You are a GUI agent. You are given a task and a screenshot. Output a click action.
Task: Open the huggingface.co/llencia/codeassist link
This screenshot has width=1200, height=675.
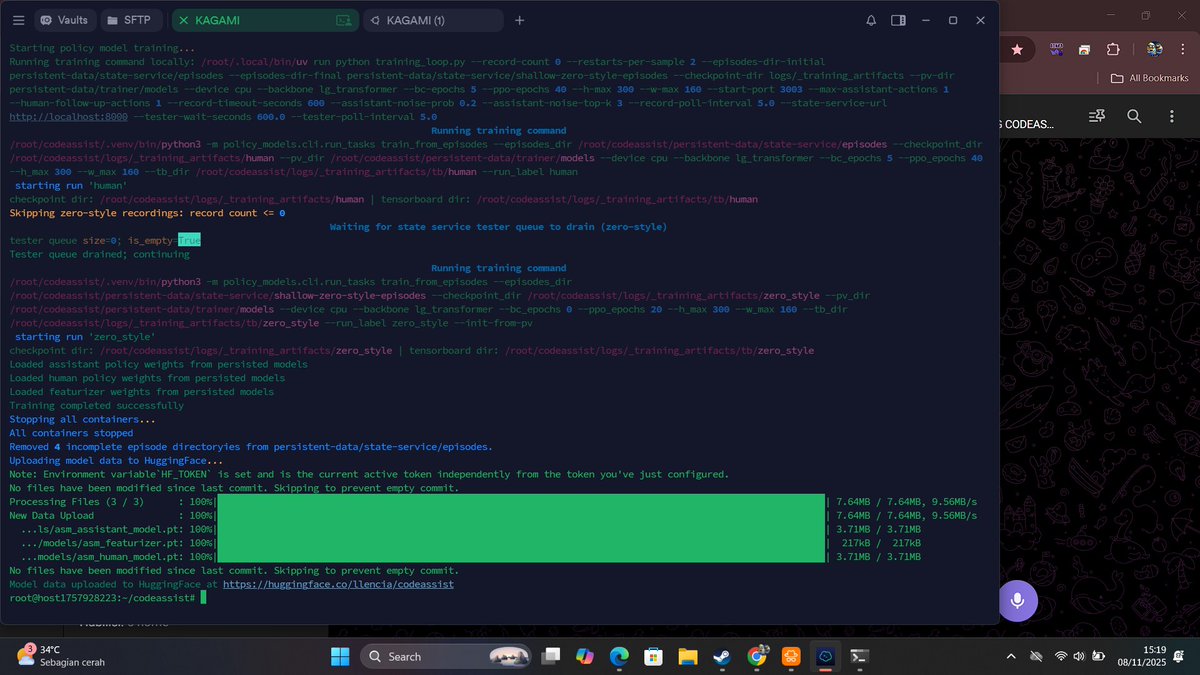[x=338, y=583]
